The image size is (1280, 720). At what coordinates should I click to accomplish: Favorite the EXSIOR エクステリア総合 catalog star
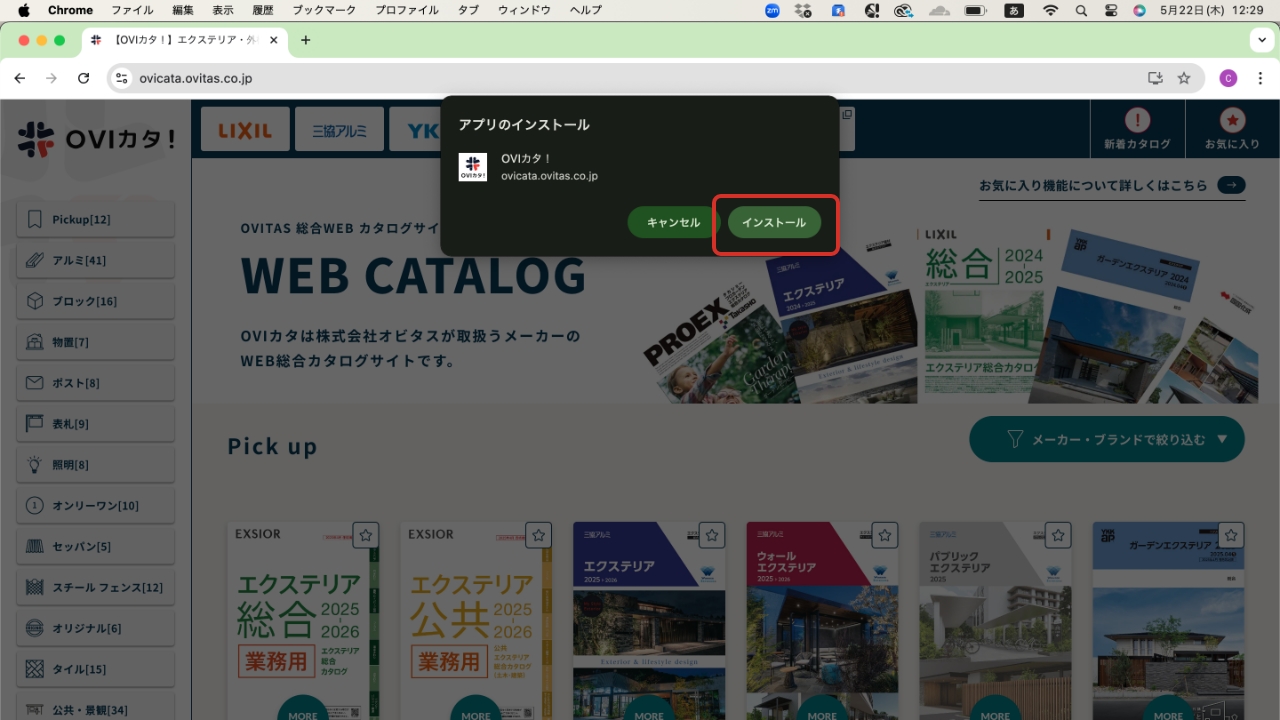(366, 535)
